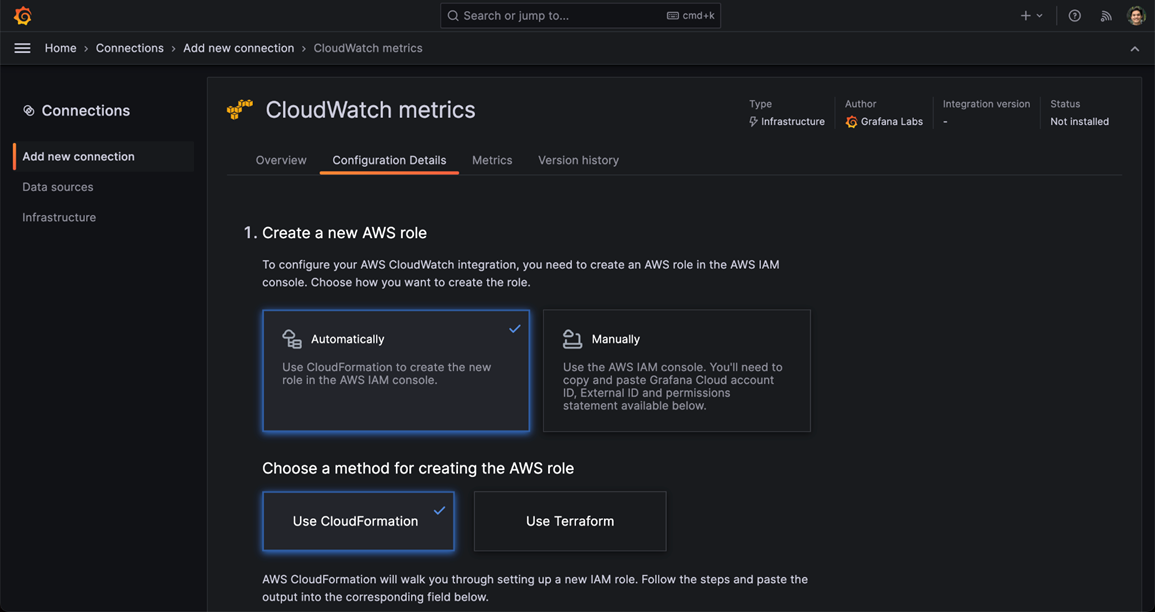This screenshot has width=1155, height=612.
Task: Click the Grafana logo in the top bar
Action: [22, 15]
